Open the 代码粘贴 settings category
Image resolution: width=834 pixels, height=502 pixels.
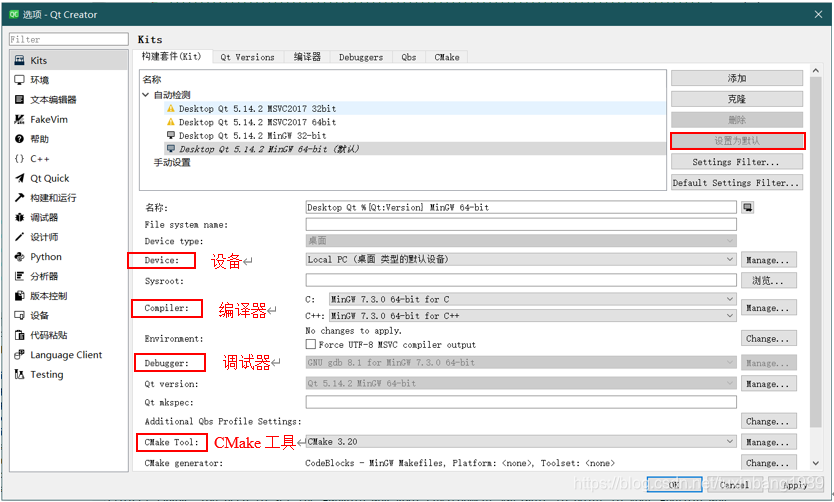69,336
